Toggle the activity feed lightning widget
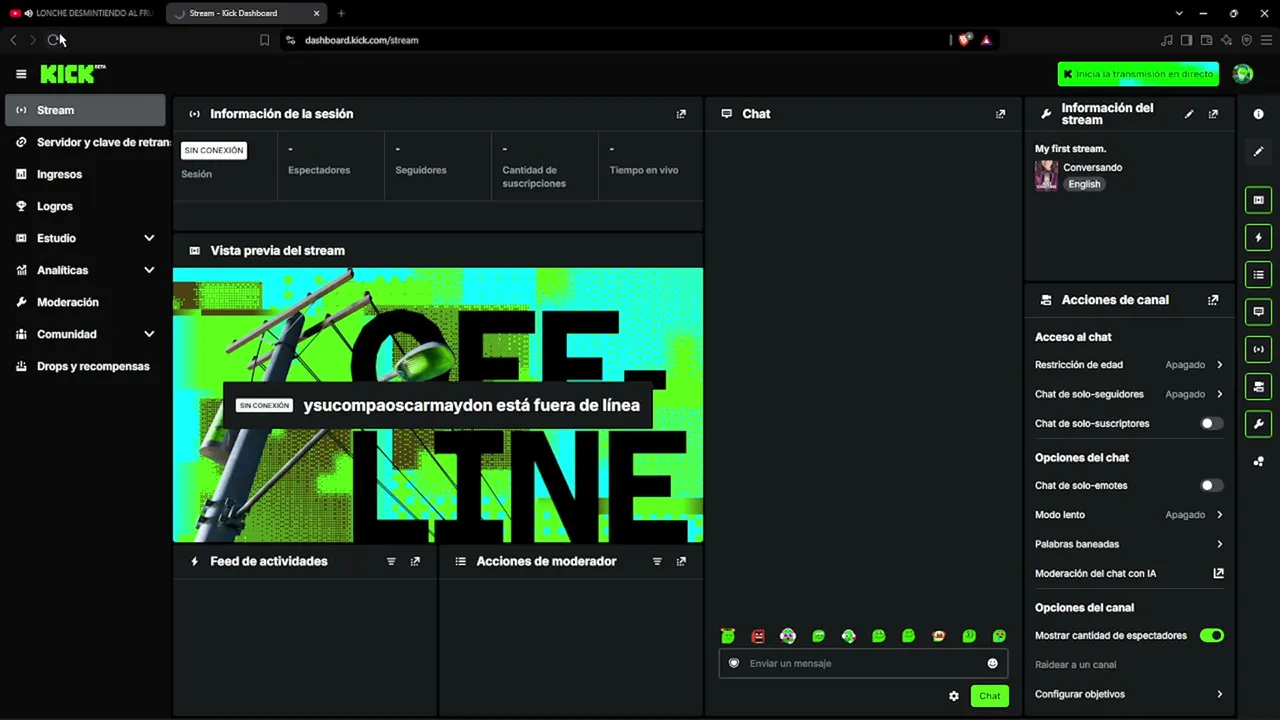 (1259, 237)
